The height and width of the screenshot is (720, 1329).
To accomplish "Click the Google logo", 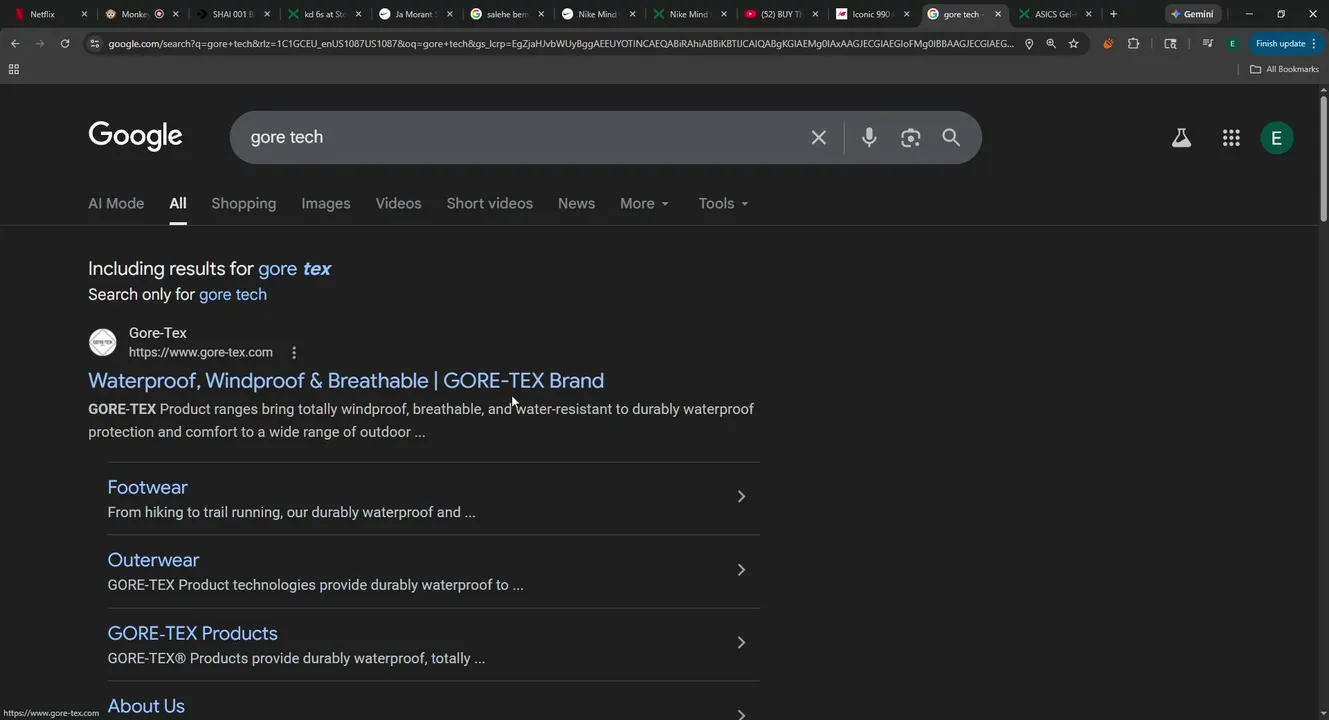I will pyautogui.click(x=135, y=136).
